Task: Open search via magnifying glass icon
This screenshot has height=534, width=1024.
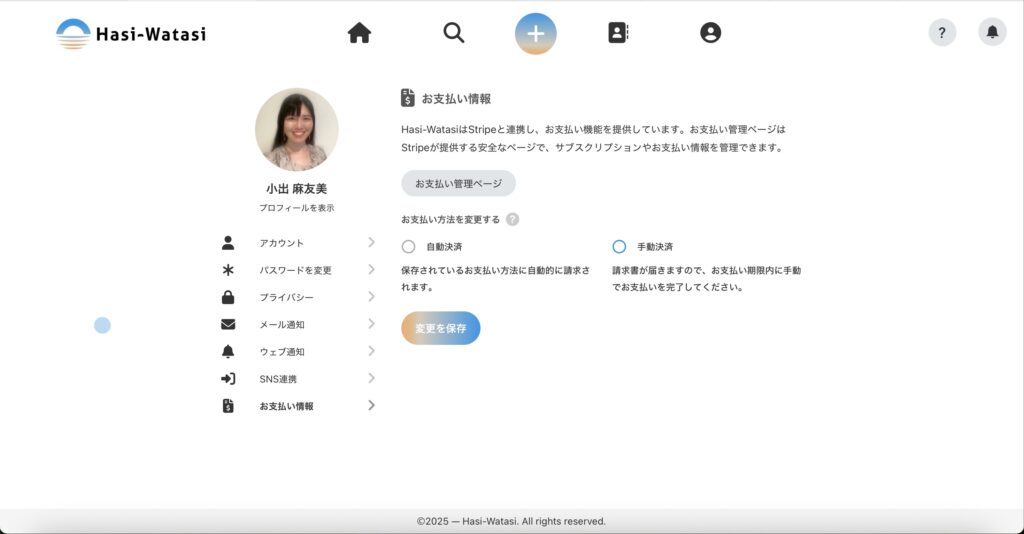Action: (454, 33)
